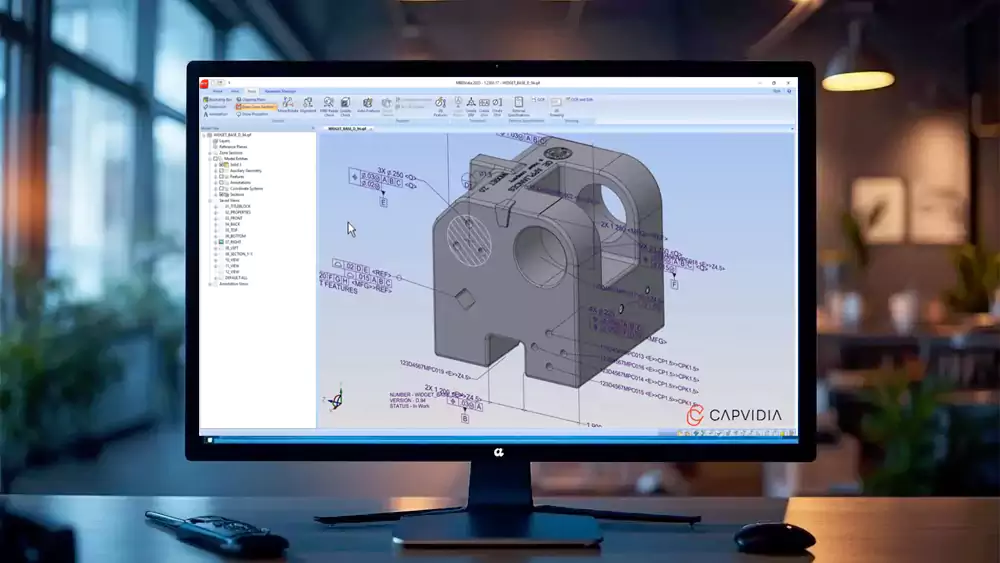Toggle the Model Entities checkbox

(216, 159)
